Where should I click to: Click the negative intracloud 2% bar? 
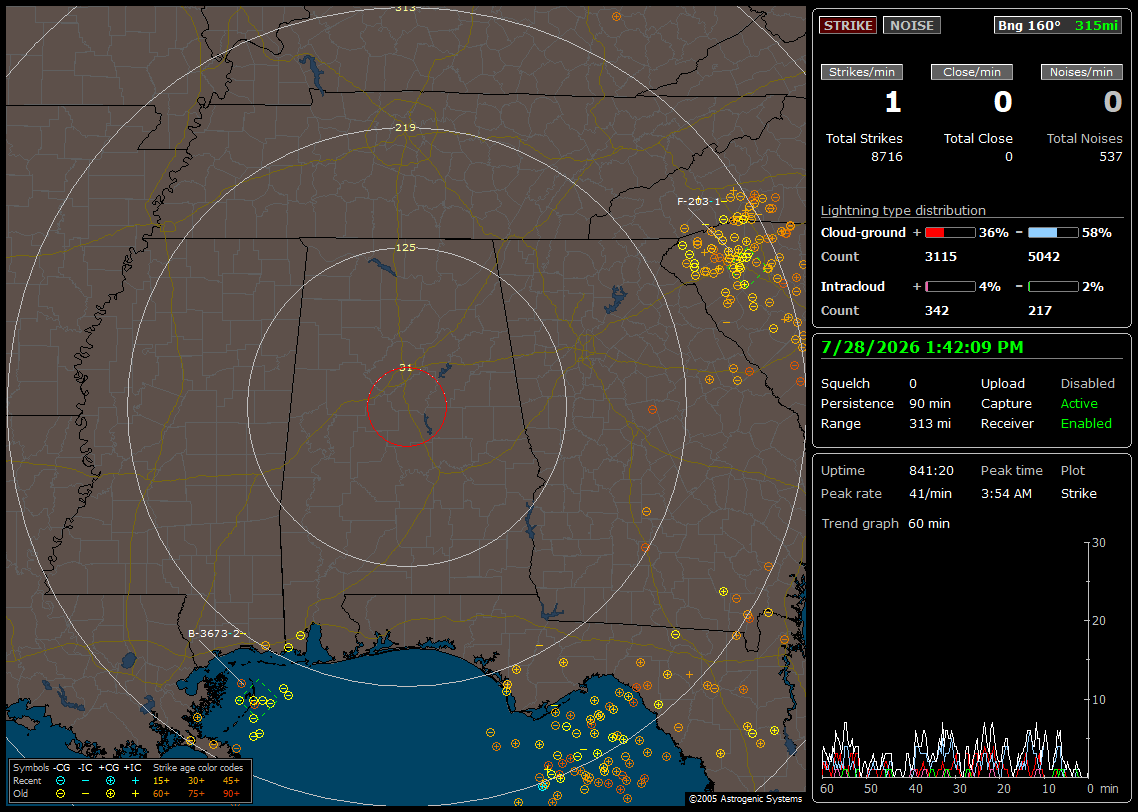tap(1053, 287)
